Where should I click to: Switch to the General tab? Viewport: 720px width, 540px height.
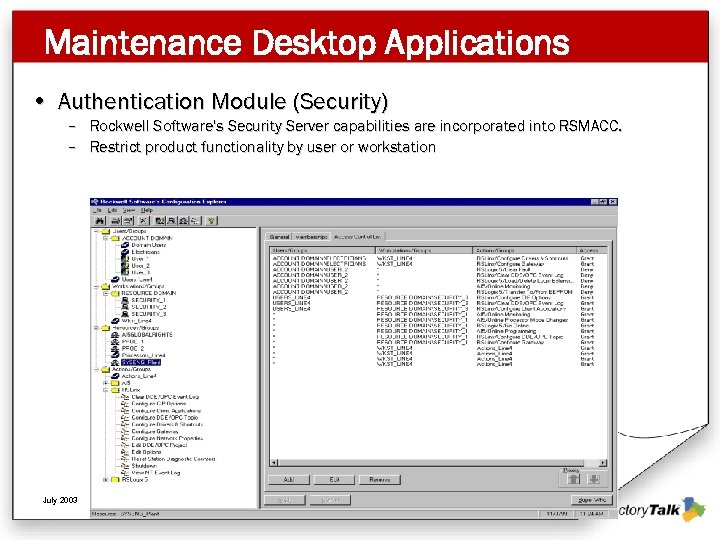280,237
